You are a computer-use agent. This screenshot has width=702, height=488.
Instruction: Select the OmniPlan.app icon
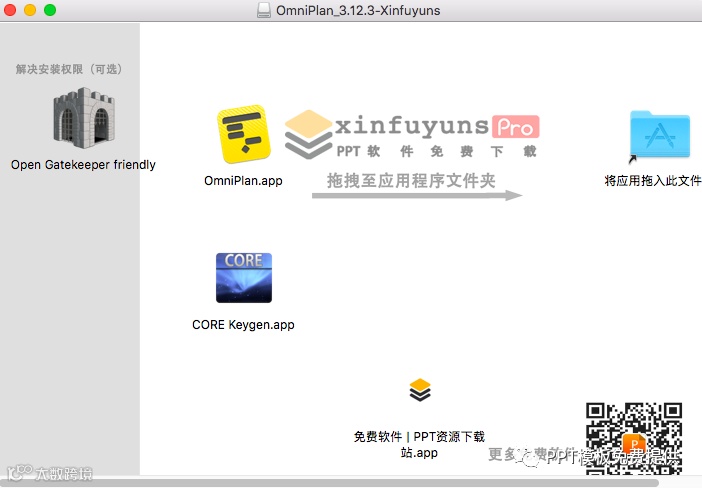pos(244,135)
